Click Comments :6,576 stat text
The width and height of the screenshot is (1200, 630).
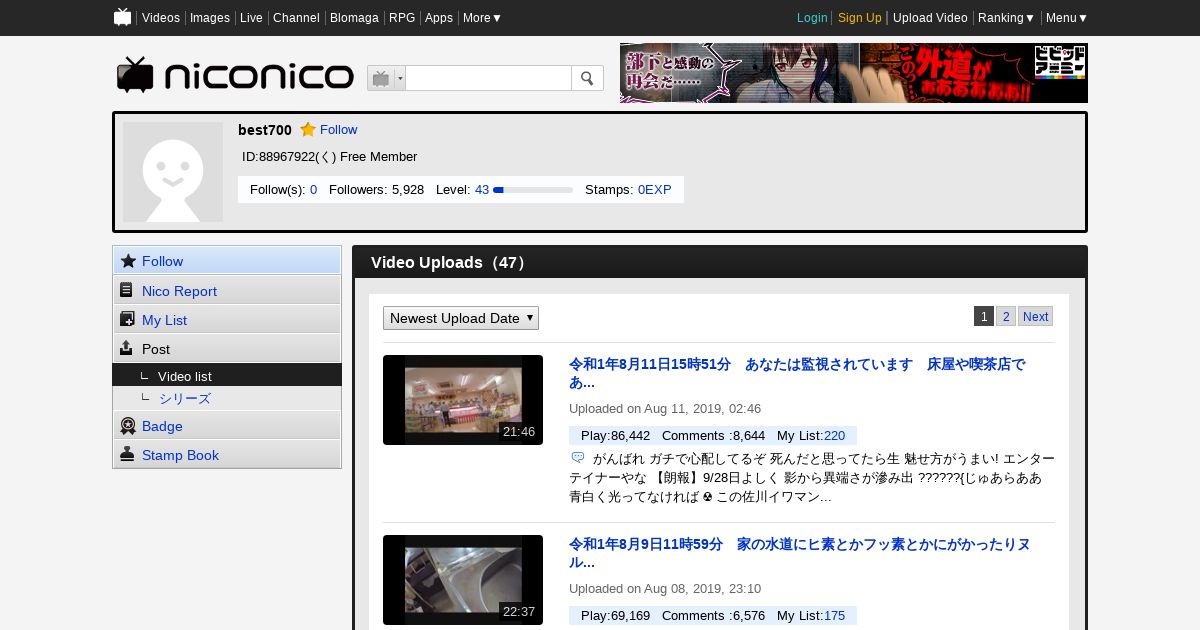(x=713, y=615)
